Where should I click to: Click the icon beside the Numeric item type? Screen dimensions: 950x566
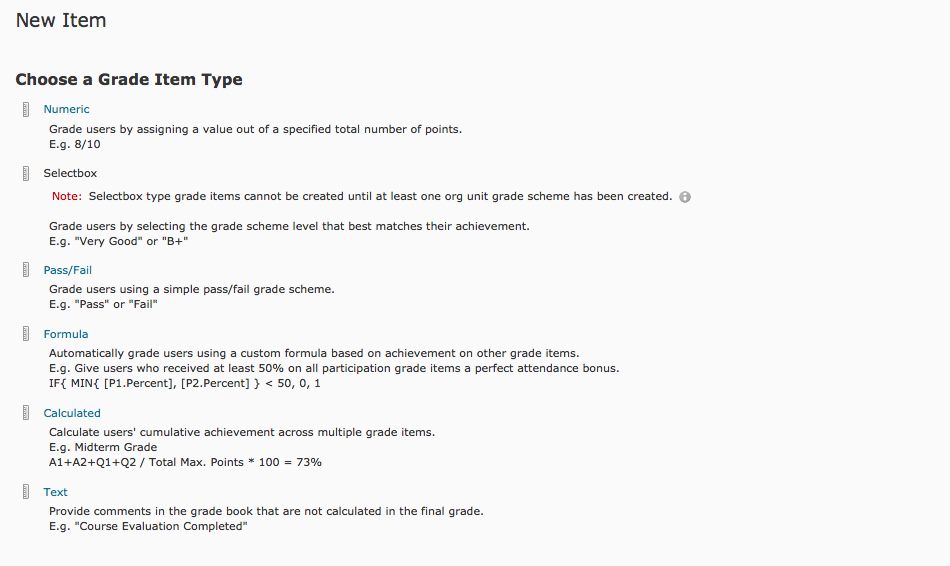(26, 109)
